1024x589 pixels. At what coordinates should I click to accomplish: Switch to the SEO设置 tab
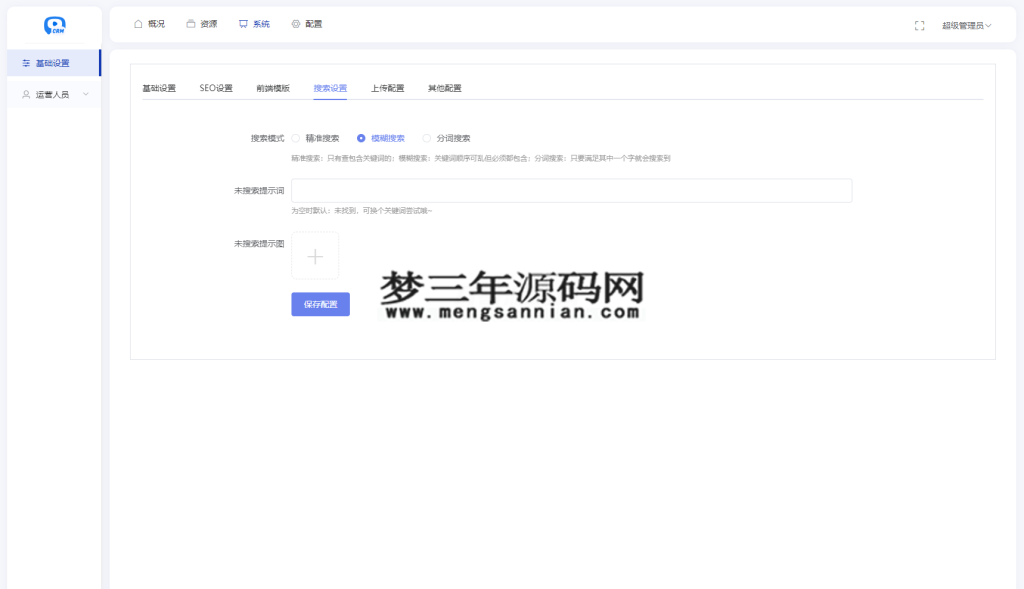[216, 88]
